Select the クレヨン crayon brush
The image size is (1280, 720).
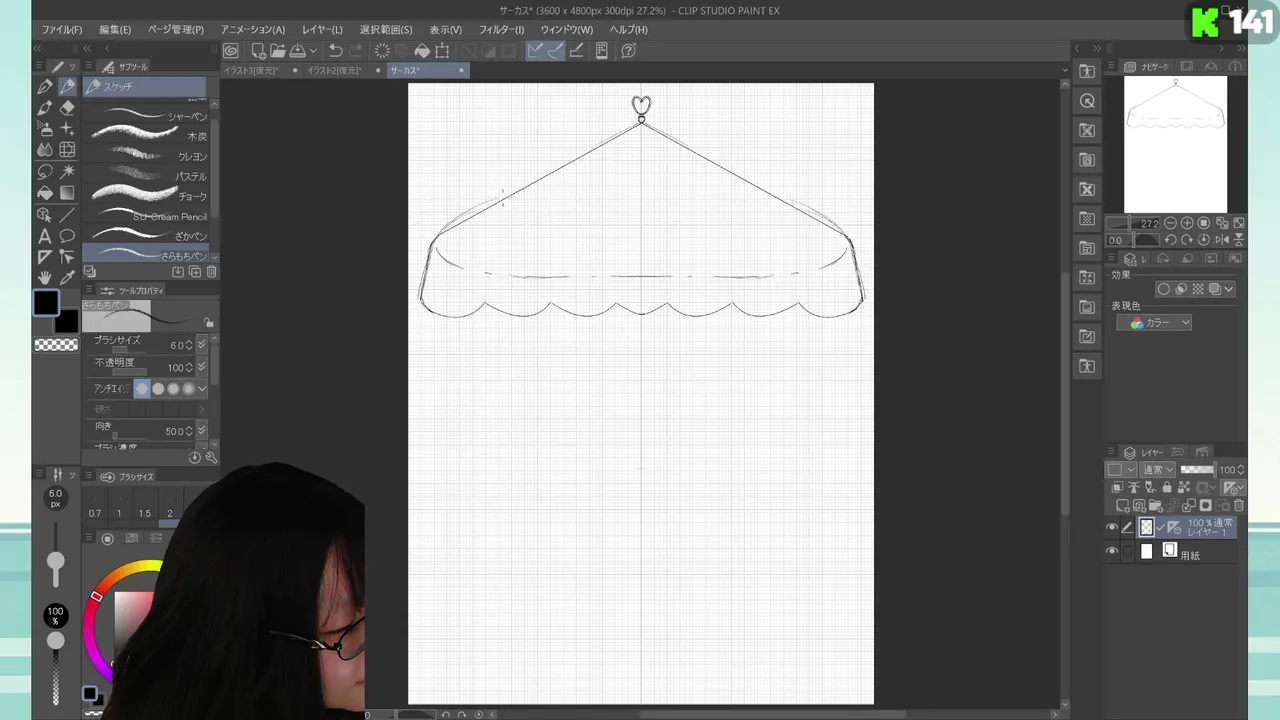coord(146,156)
